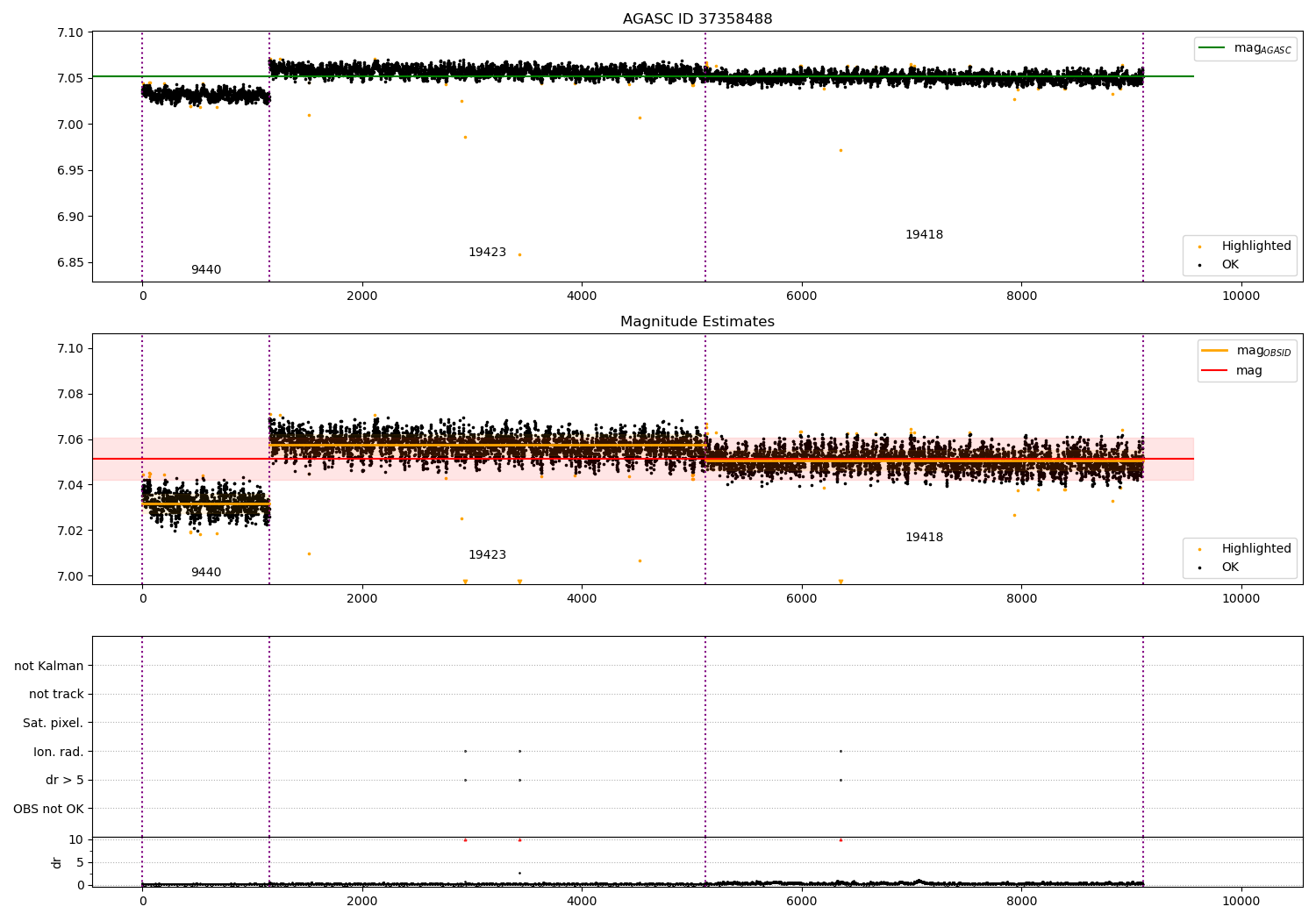Image resolution: width=1316 pixels, height=921 pixels.
Task: Click the "7.02" y-axis tick label
Action: [x=70, y=531]
